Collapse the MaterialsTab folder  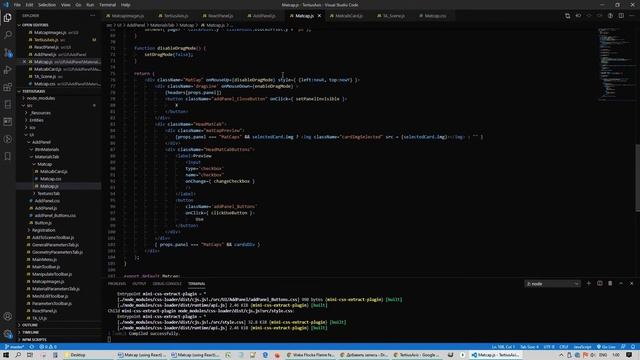click(47, 157)
